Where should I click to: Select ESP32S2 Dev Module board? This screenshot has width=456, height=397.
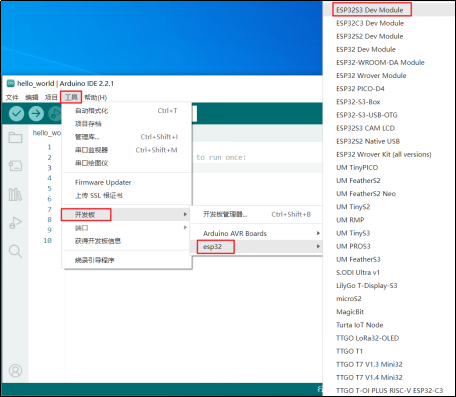pos(389,36)
